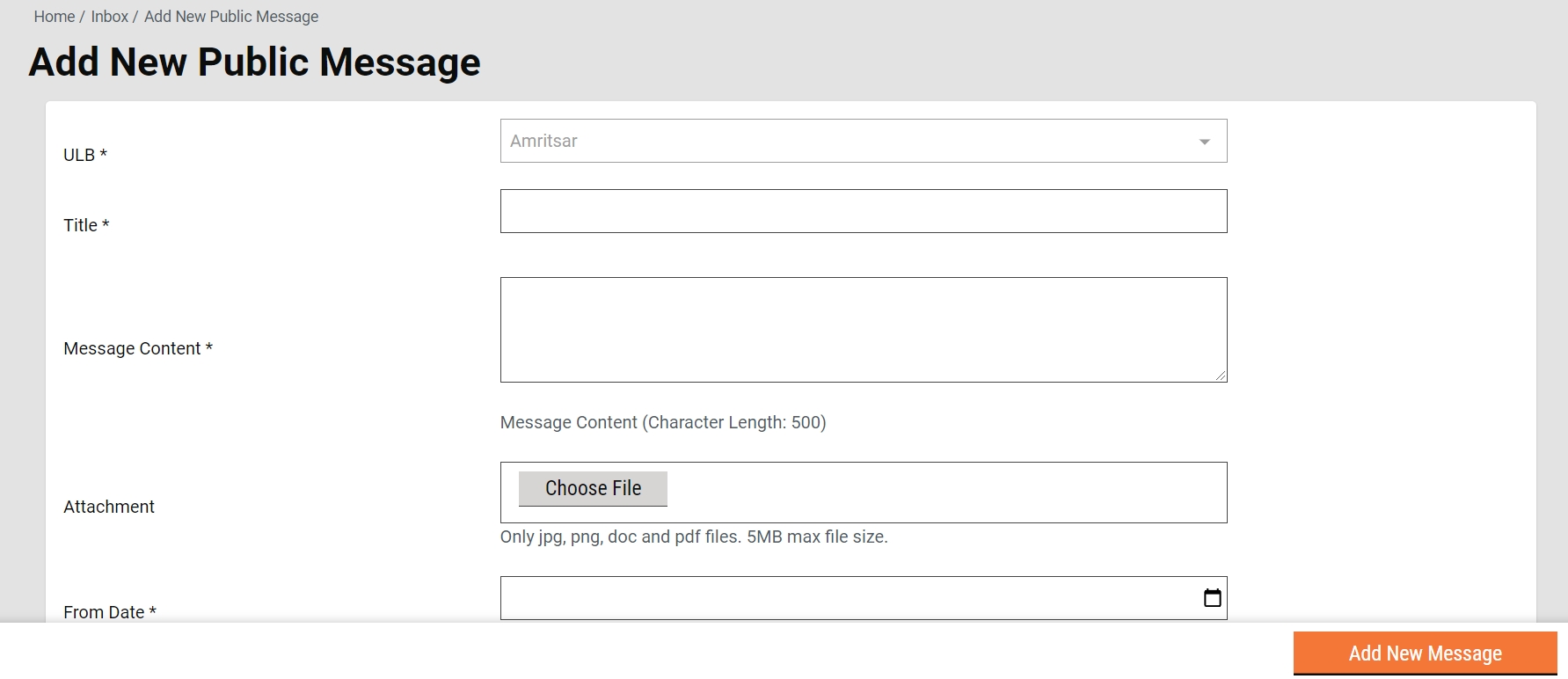
Task: Click the Character Length 500 hint text
Action: [x=662, y=422]
